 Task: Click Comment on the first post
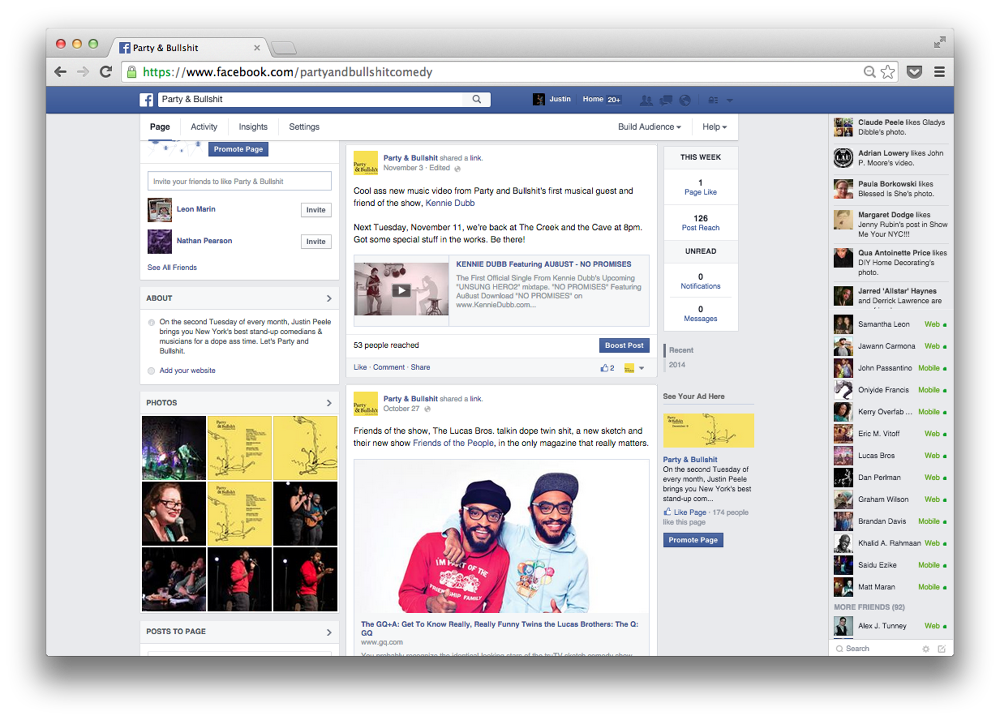click(x=389, y=367)
